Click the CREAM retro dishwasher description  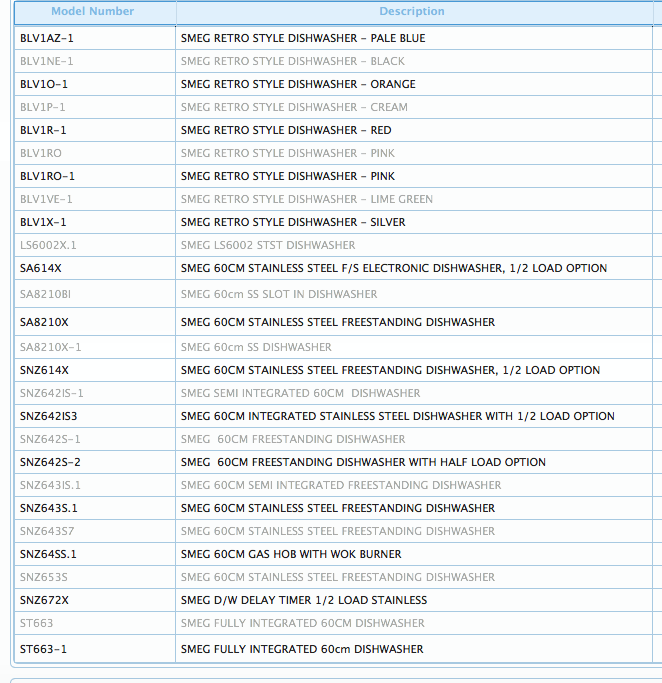click(294, 108)
